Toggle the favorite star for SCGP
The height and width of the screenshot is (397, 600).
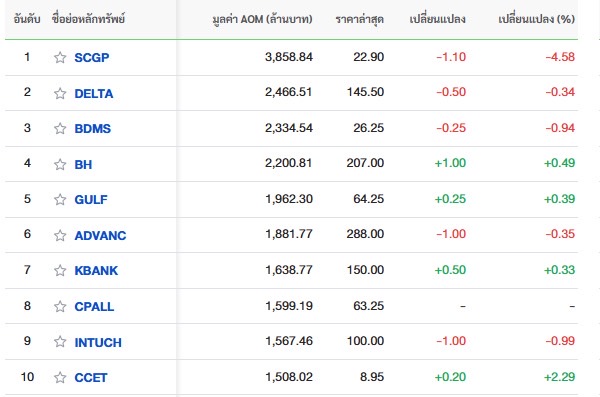60,57
